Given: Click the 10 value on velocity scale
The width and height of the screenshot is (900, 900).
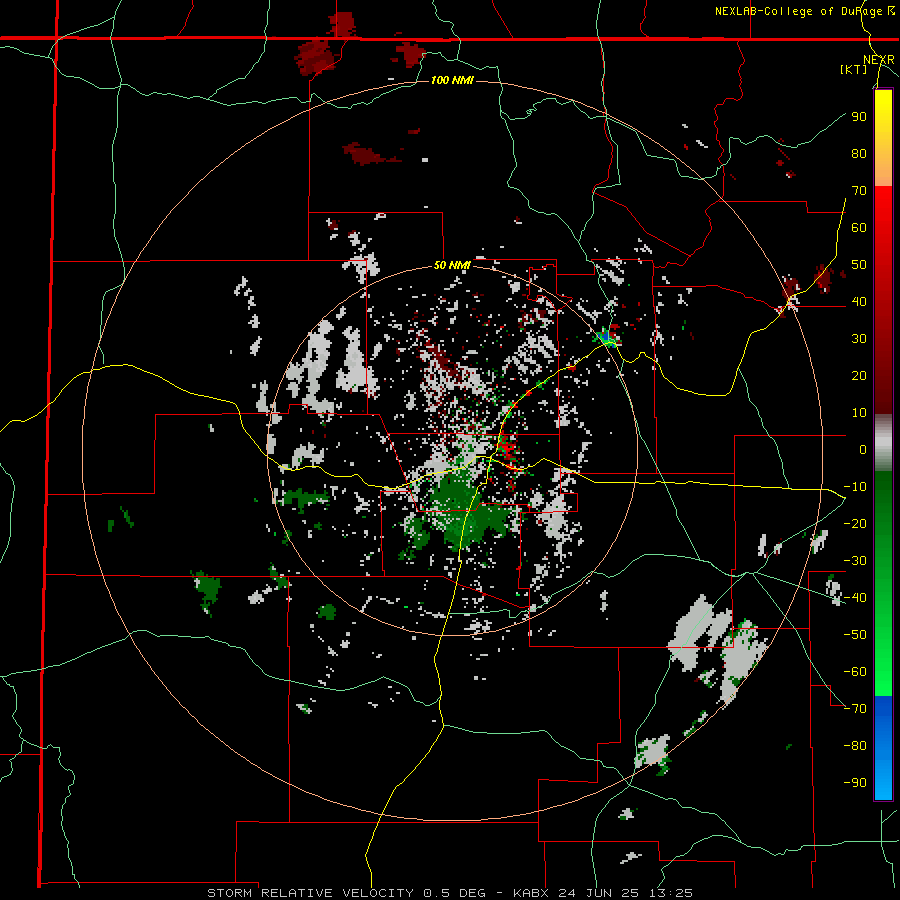Looking at the screenshot, I should click(859, 413).
